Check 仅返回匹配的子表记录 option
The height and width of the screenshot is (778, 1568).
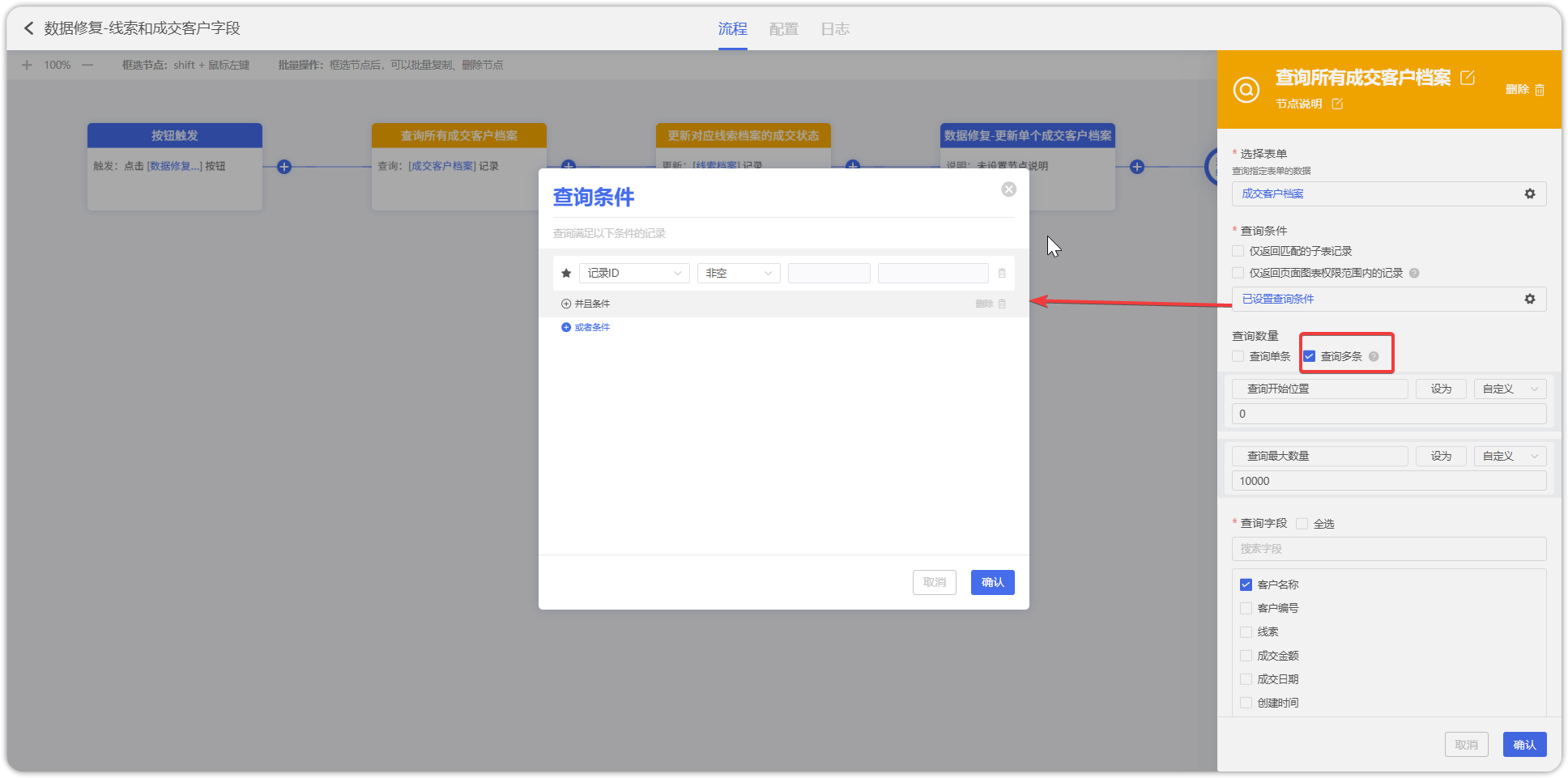(1238, 252)
